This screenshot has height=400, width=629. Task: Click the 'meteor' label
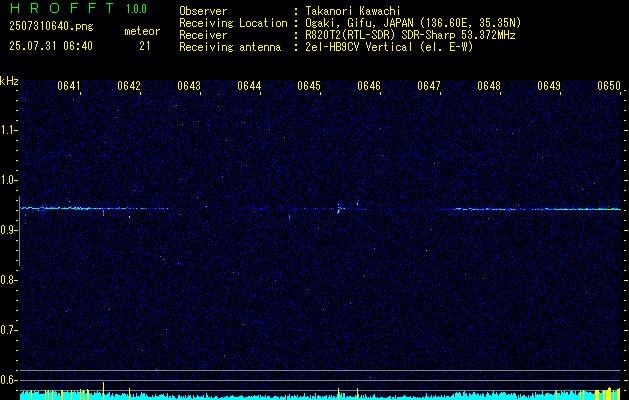point(142,31)
